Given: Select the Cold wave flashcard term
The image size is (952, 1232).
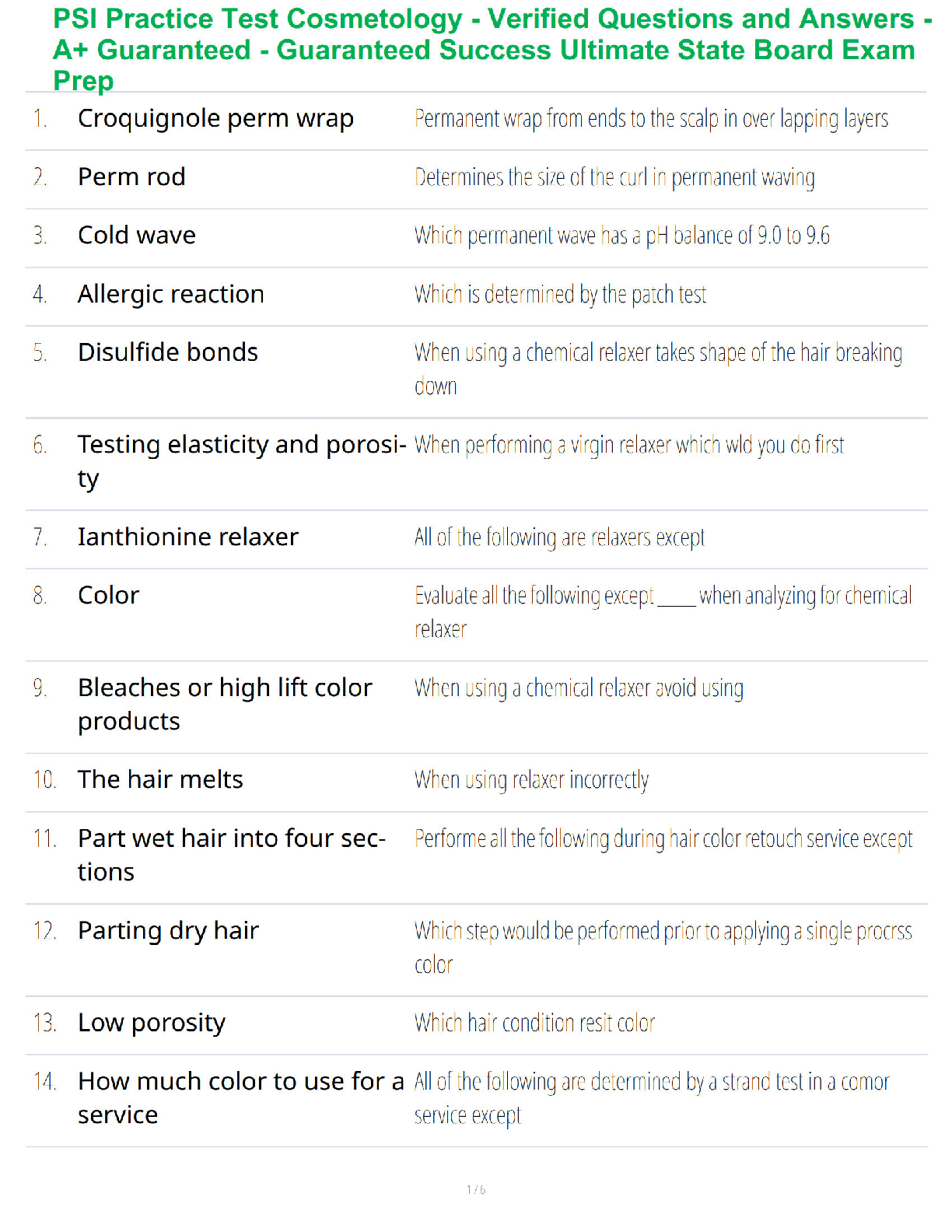Looking at the screenshot, I should pyautogui.click(x=137, y=236).
